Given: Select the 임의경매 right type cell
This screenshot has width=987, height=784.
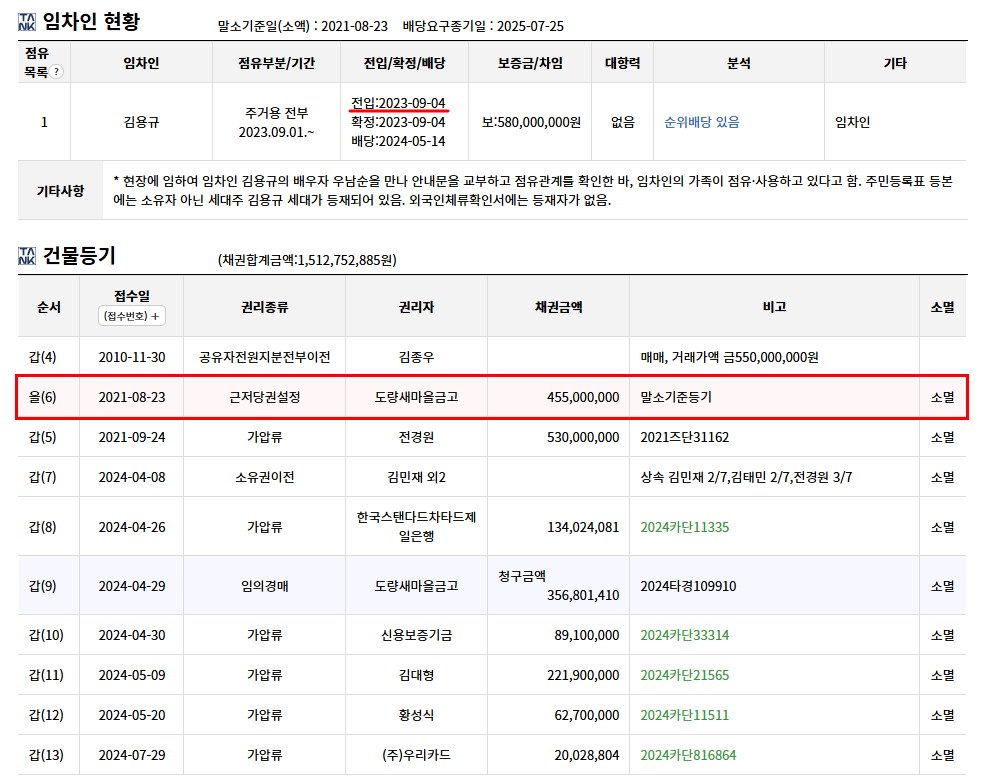Looking at the screenshot, I should coord(264,586).
